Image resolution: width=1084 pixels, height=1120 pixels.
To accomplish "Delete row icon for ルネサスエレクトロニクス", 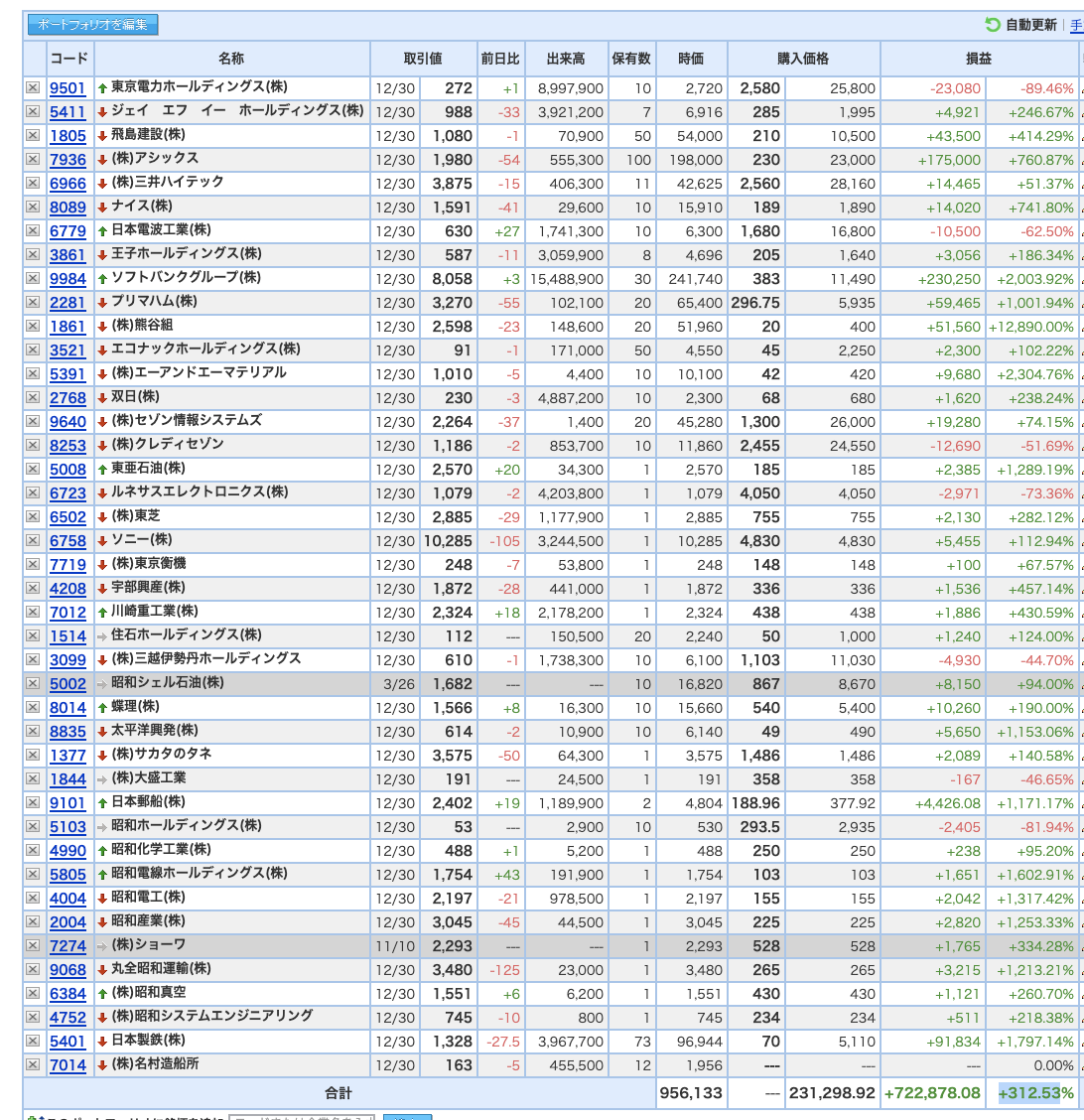I will coord(33,492).
